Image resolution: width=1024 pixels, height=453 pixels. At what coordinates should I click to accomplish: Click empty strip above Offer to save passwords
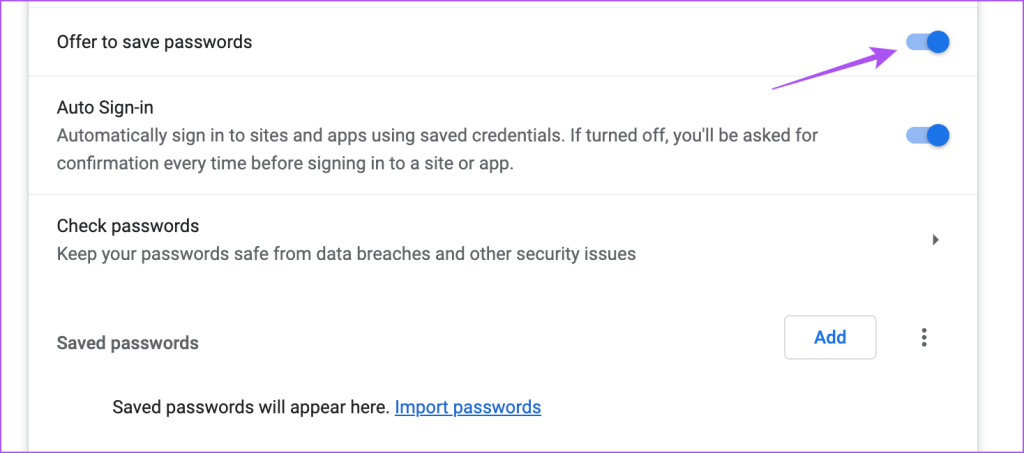(x=500, y=5)
